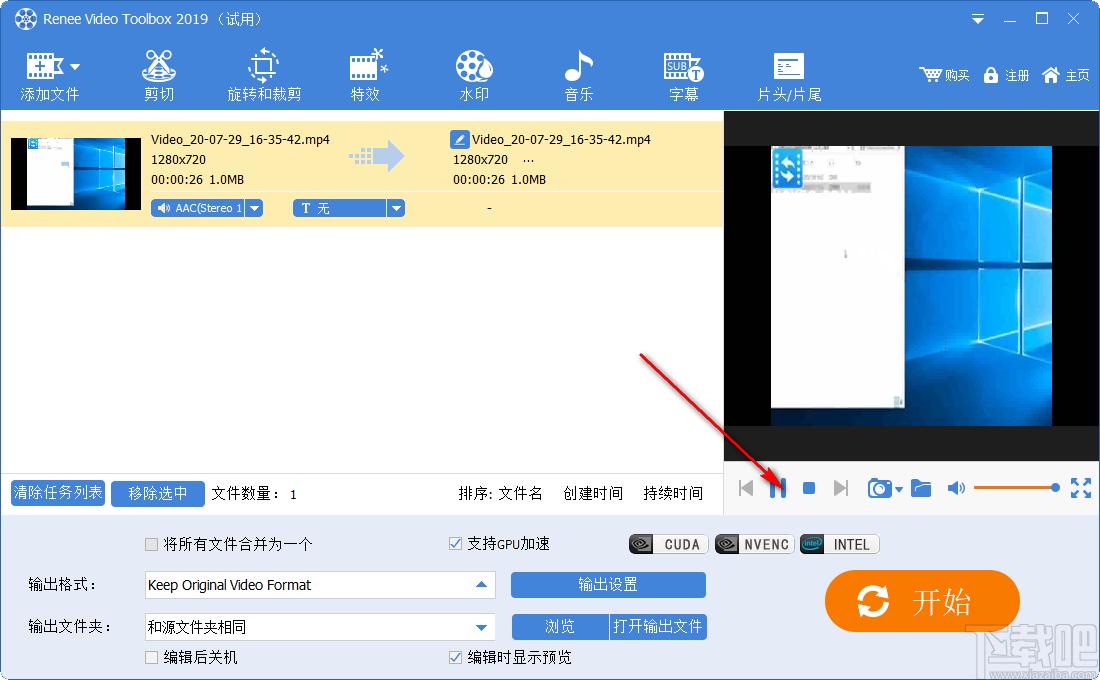This screenshot has width=1100, height=680.
Task: Click the Clear Task List (清除任务列表) button
Action: click(x=58, y=493)
